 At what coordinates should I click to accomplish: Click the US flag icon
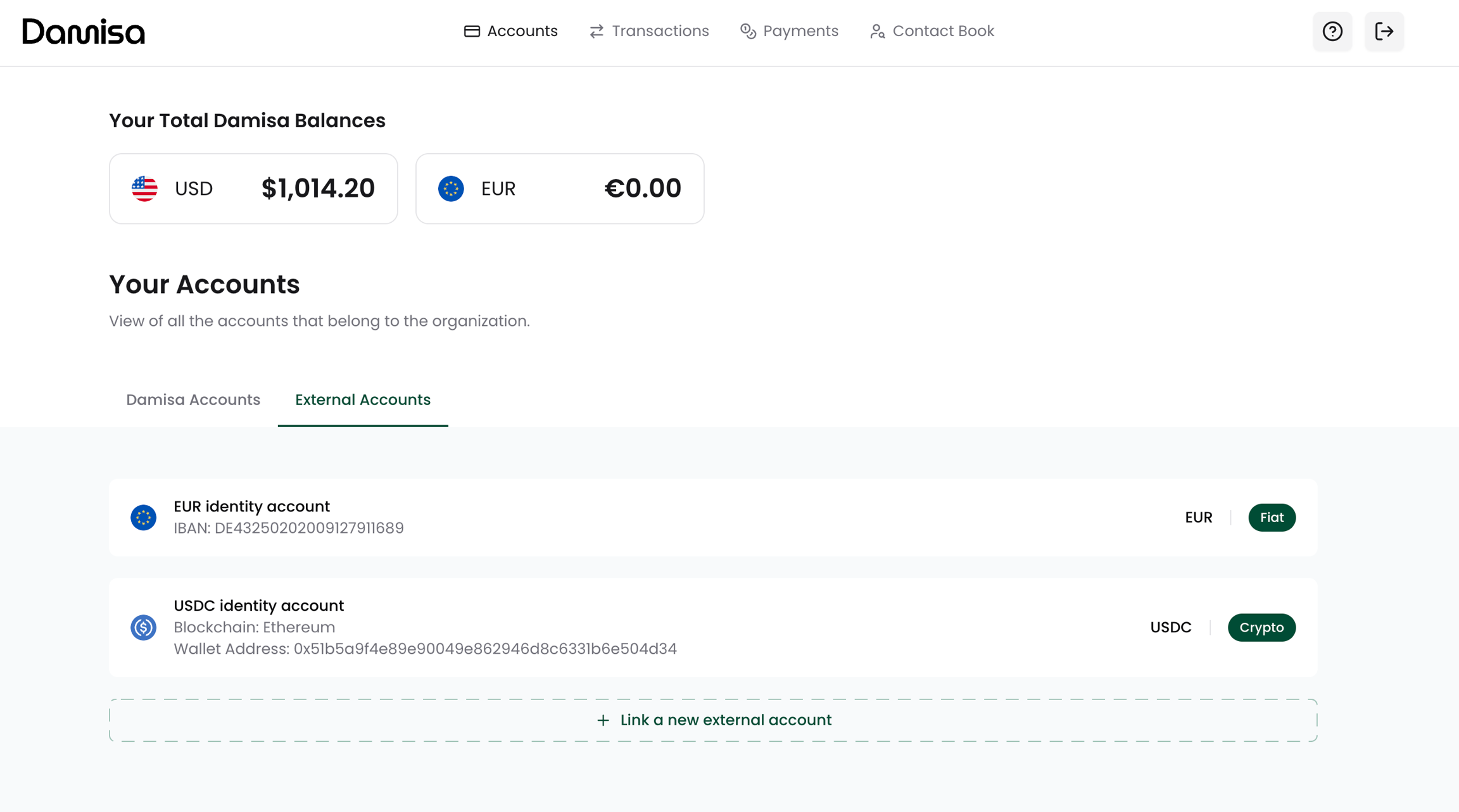point(144,189)
